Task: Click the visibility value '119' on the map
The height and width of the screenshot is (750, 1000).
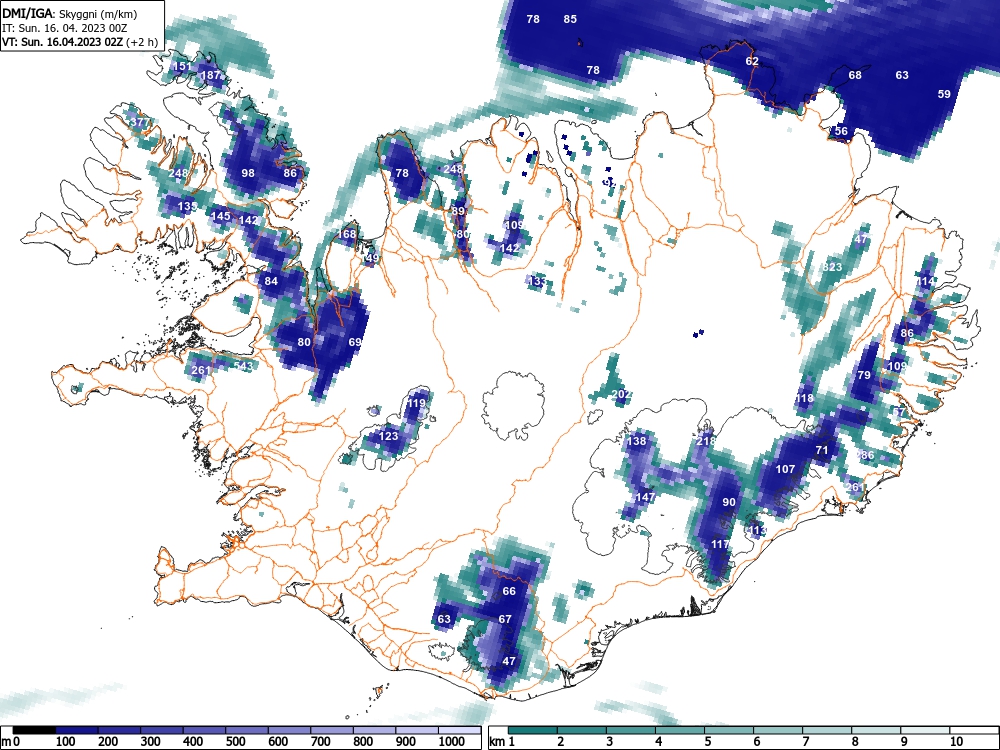Action: 416,403
